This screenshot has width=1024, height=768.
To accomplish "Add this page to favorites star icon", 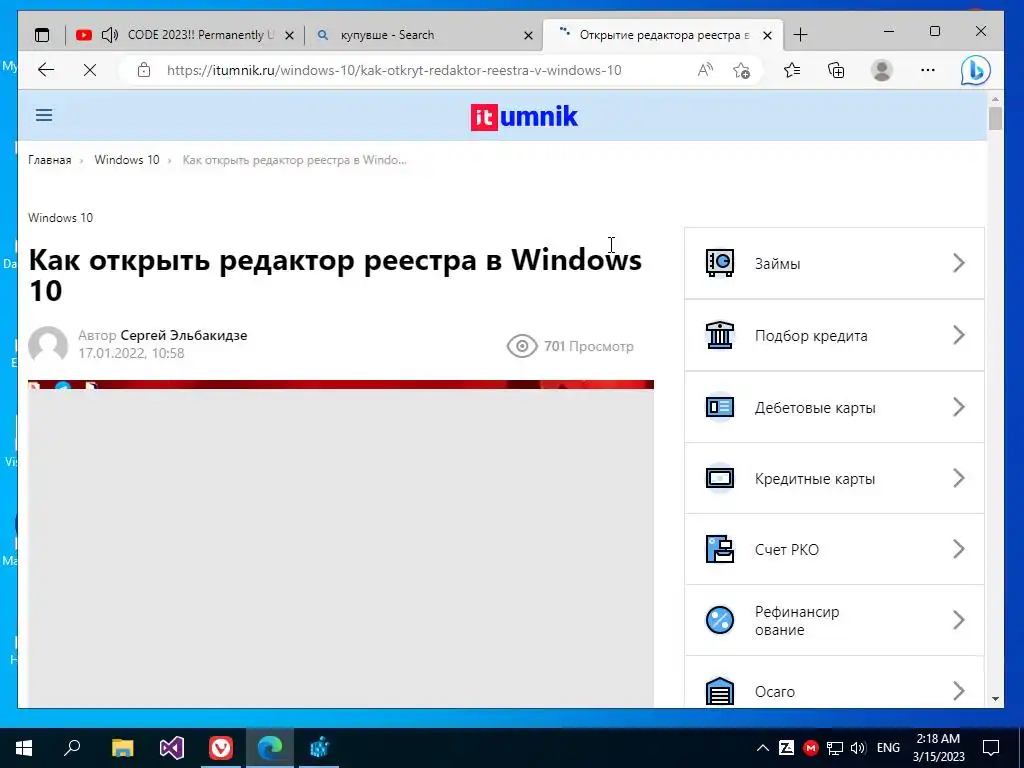I will (741, 70).
